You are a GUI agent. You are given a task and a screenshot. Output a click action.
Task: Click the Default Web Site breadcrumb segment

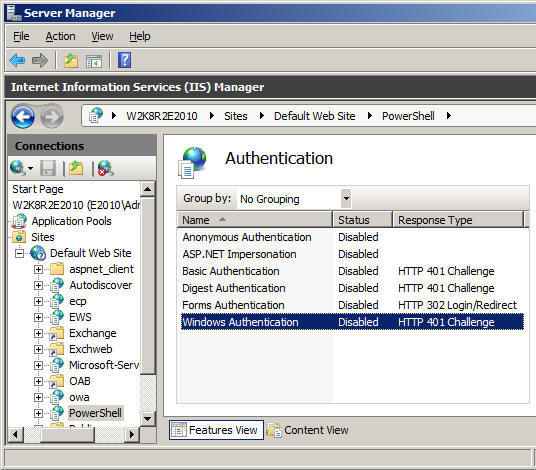pyautogui.click(x=314, y=116)
